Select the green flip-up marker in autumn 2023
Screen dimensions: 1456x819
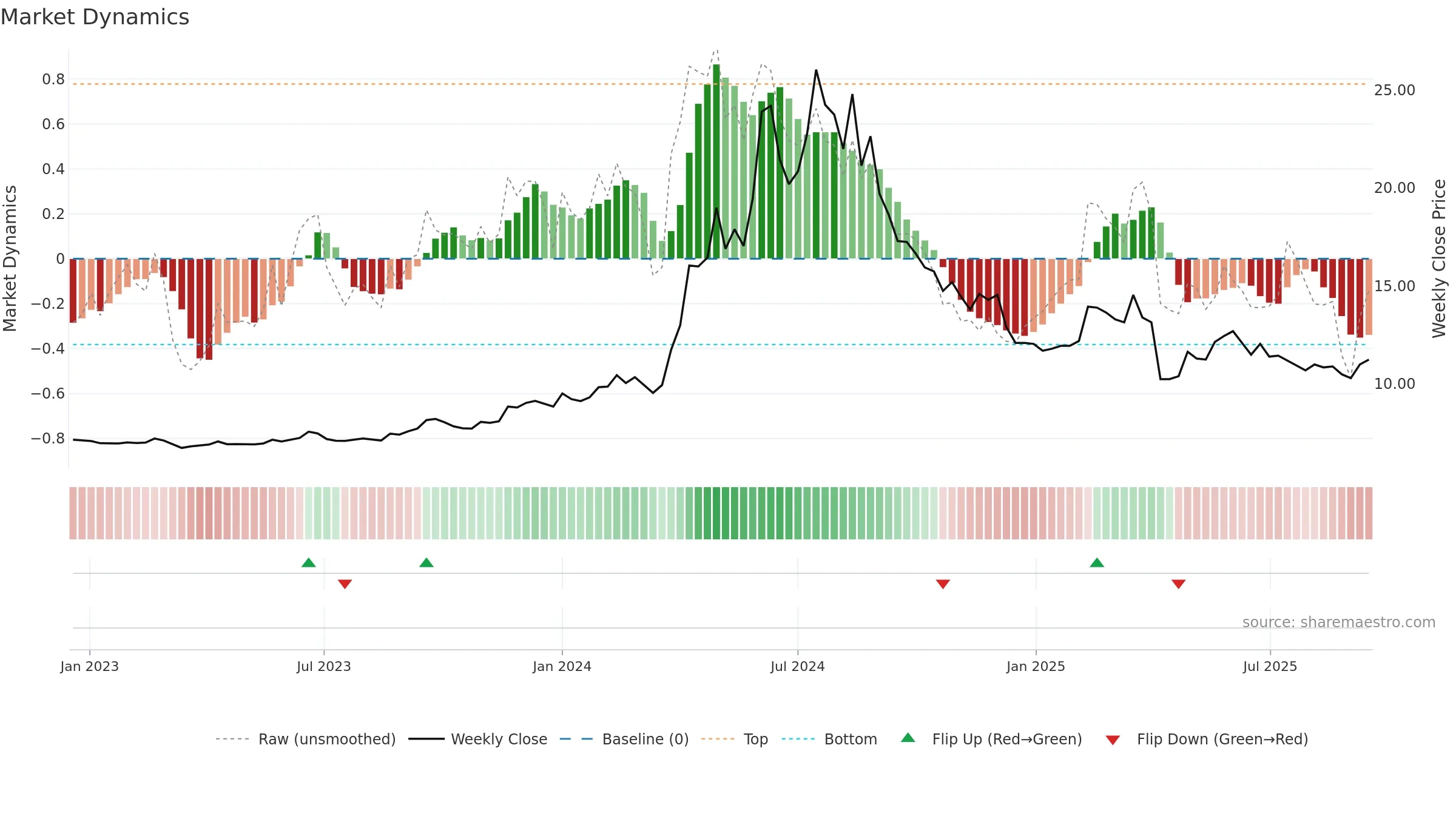426,562
